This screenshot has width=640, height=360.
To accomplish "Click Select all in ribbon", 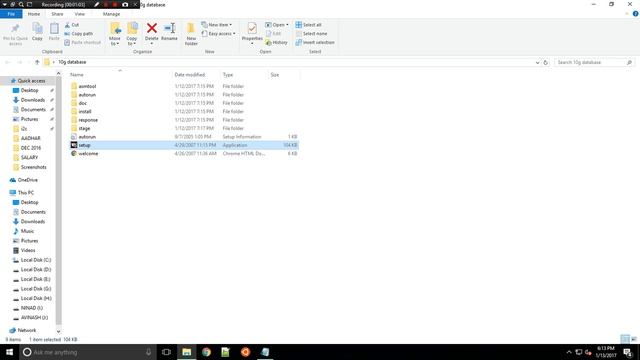I will click(308, 25).
